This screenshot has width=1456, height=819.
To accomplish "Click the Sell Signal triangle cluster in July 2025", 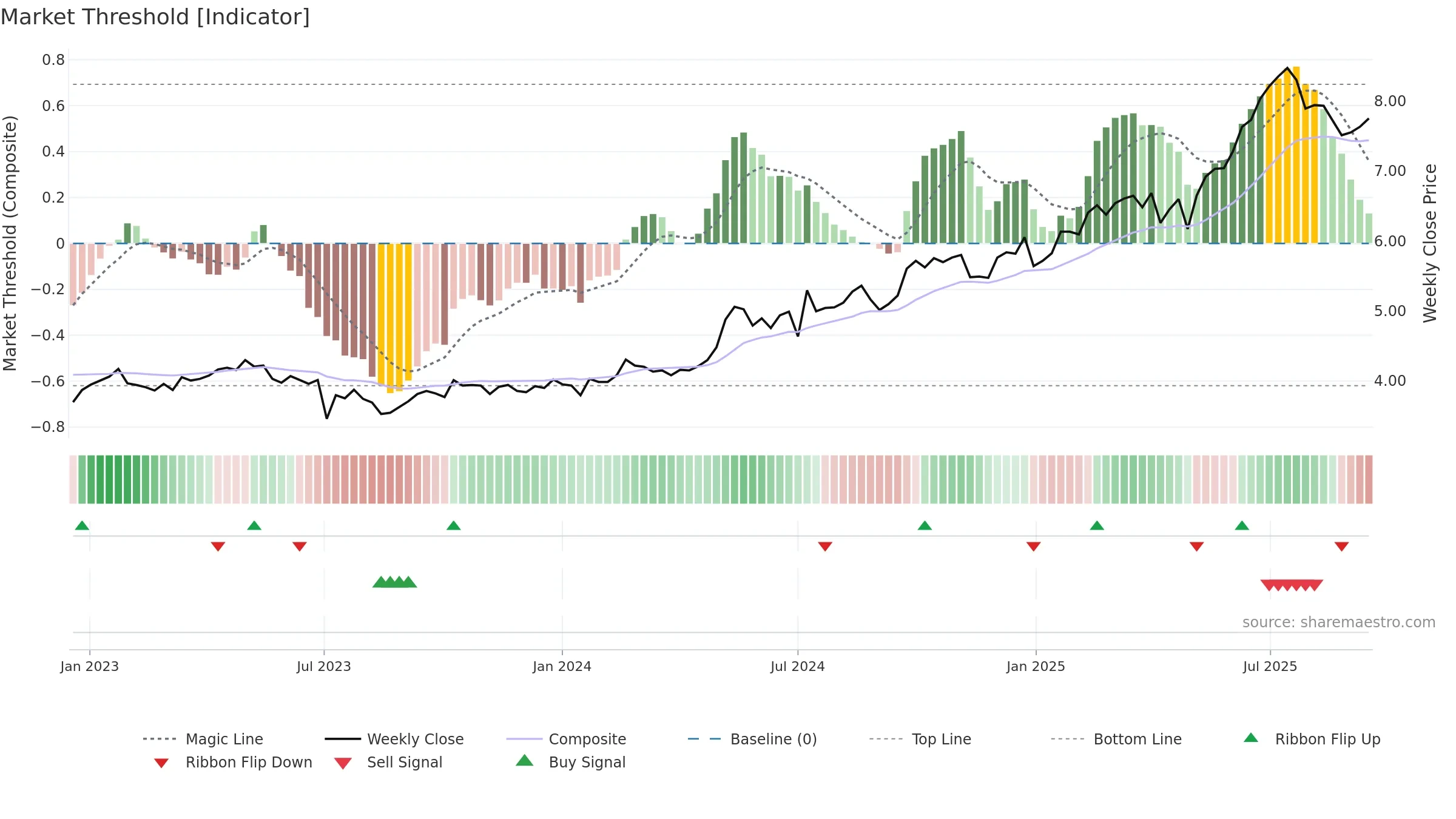I will pyautogui.click(x=1292, y=585).
